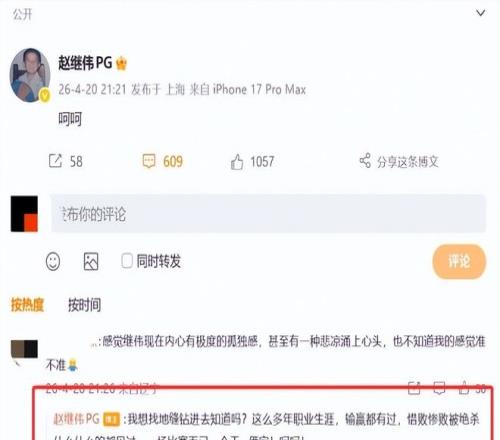500x440 pixels.
Task: Open the comments icon showing 609
Action: (149, 161)
